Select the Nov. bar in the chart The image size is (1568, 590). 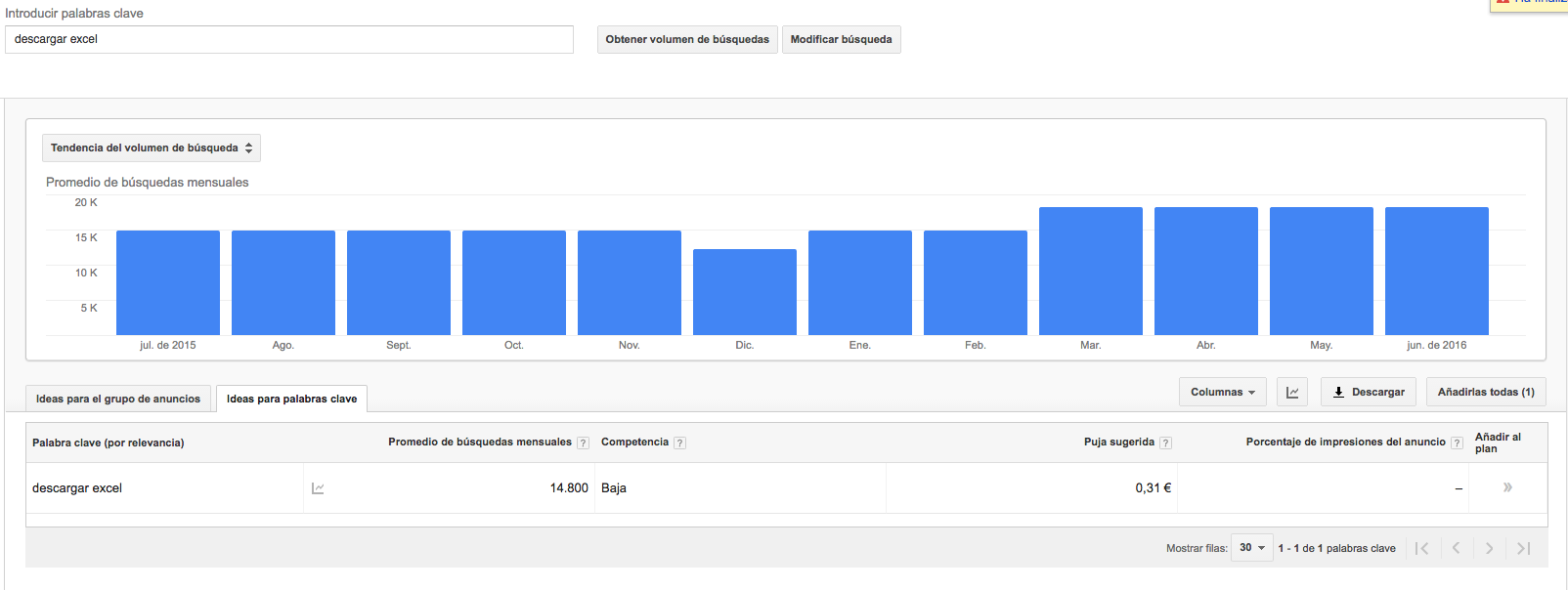tap(630, 283)
